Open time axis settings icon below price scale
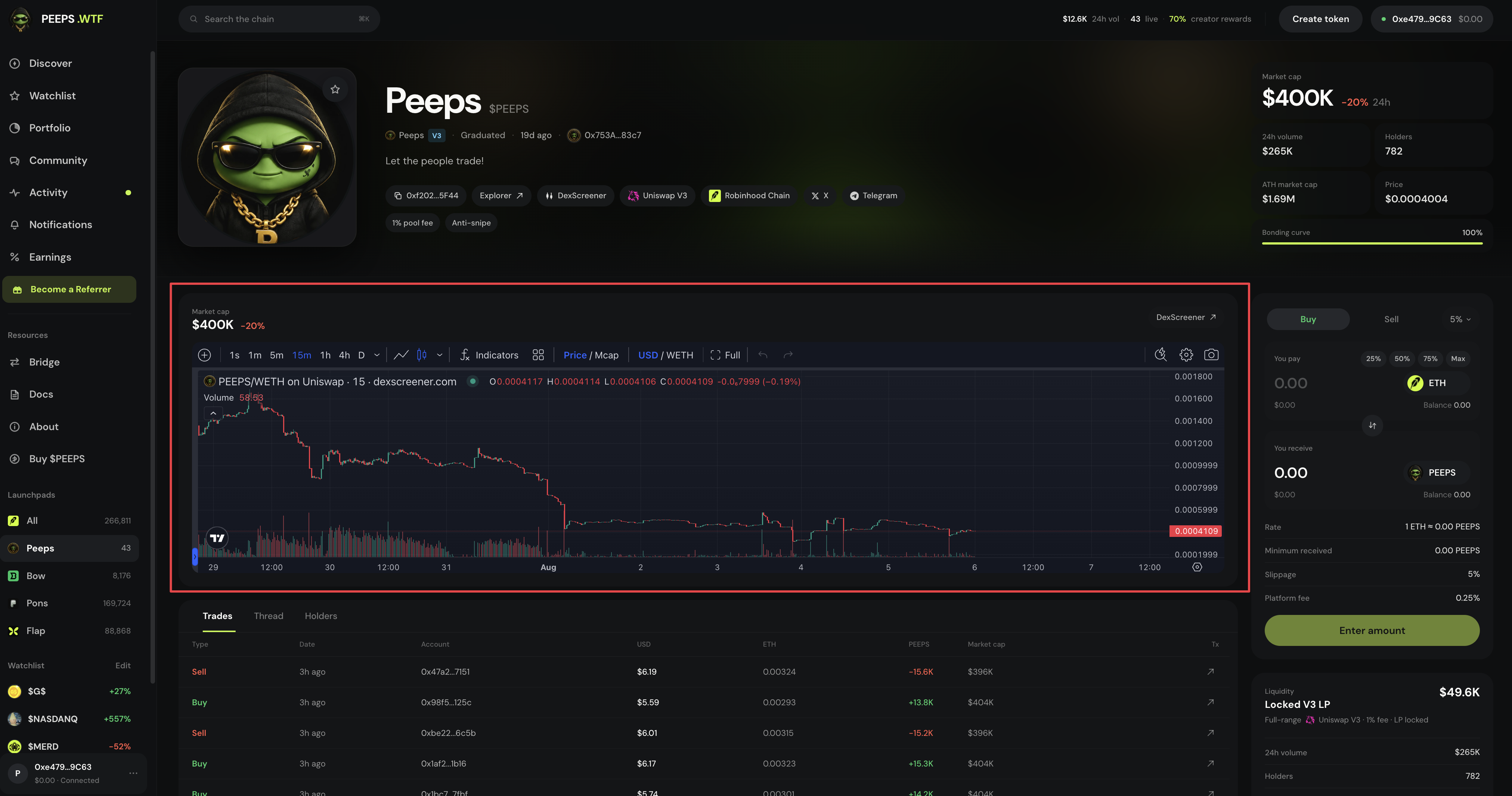 point(1197,567)
